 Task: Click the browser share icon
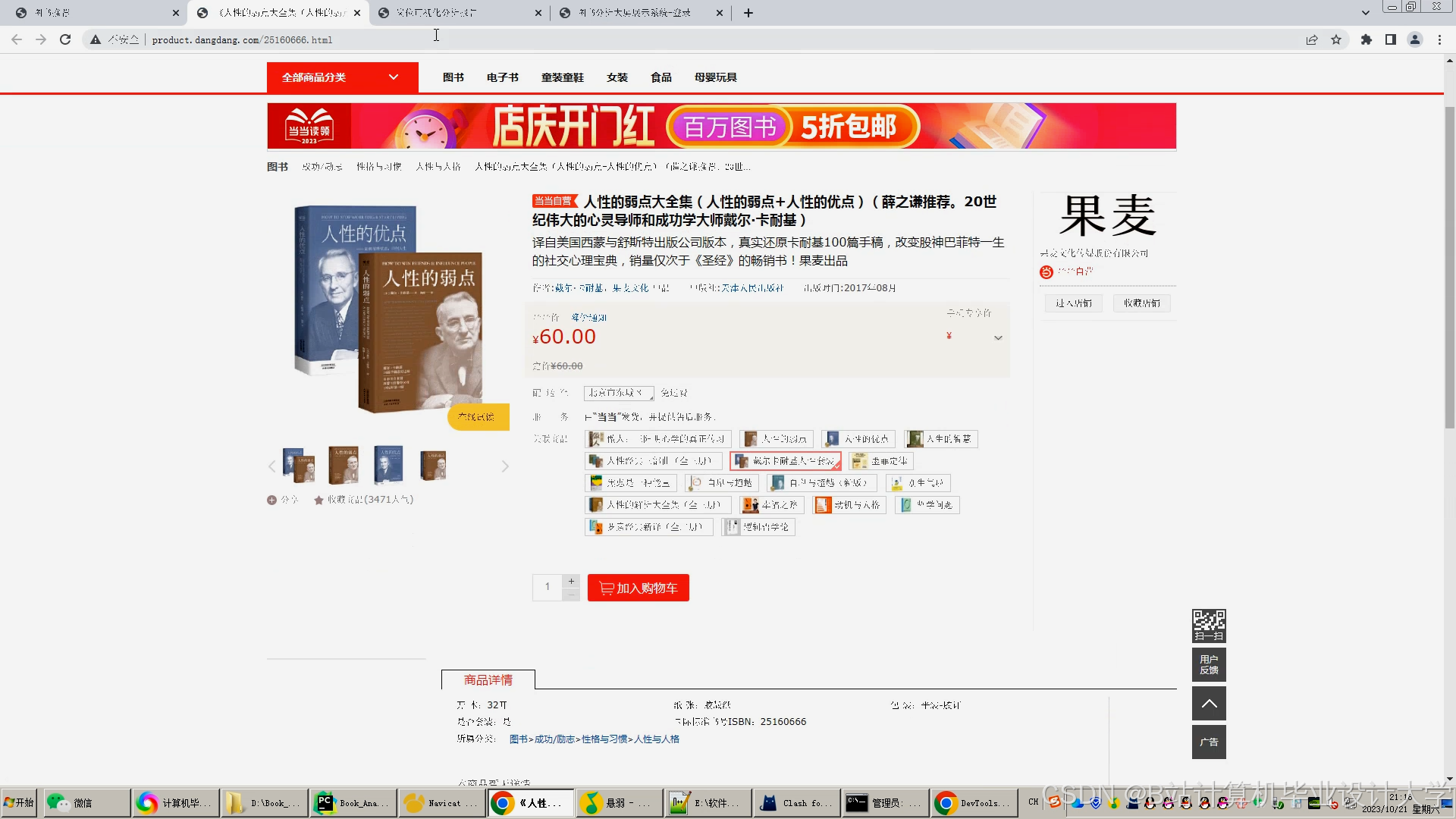(1311, 39)
